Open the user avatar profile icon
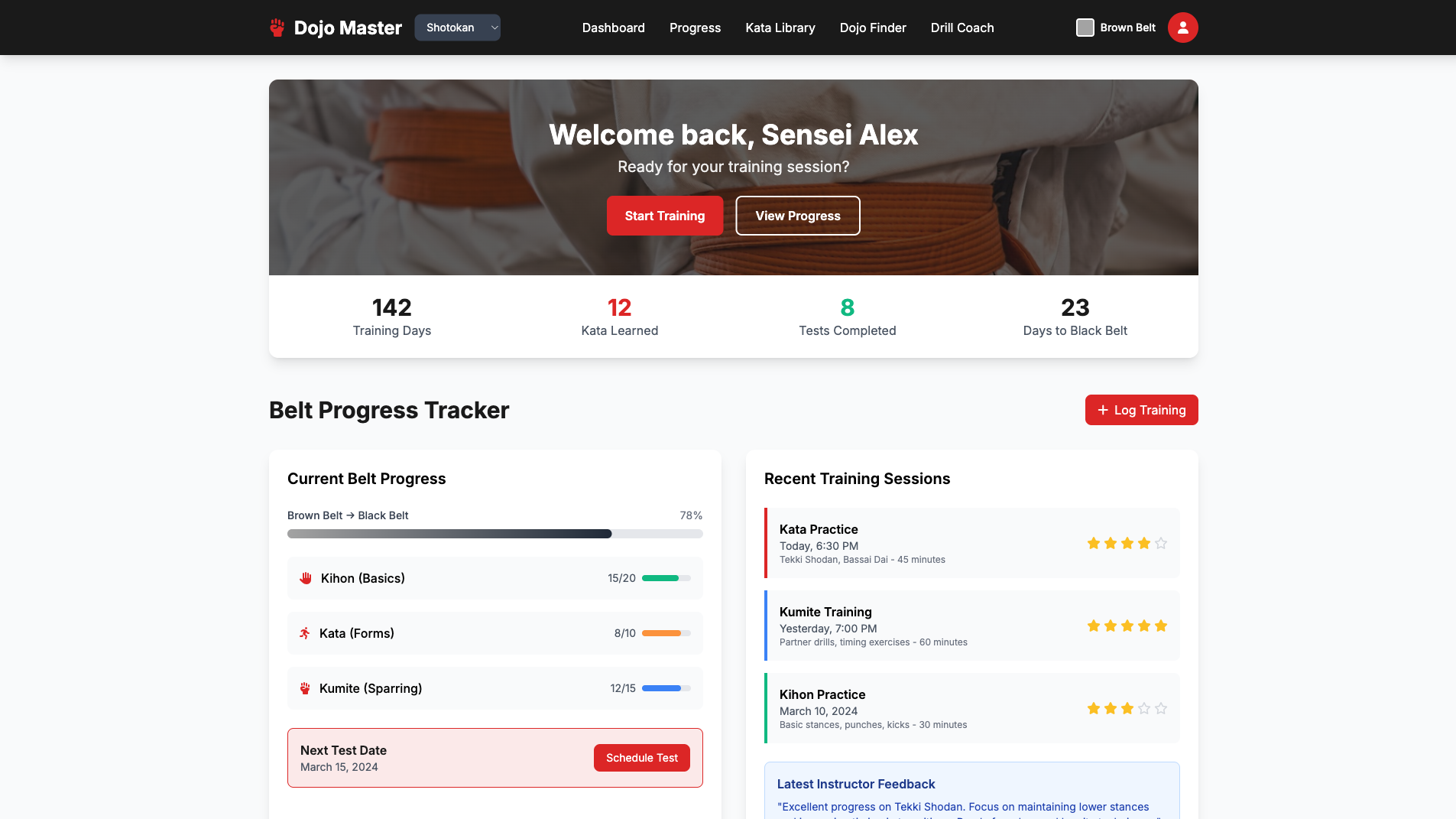 pyautogui.click(x=1182, y=27)
